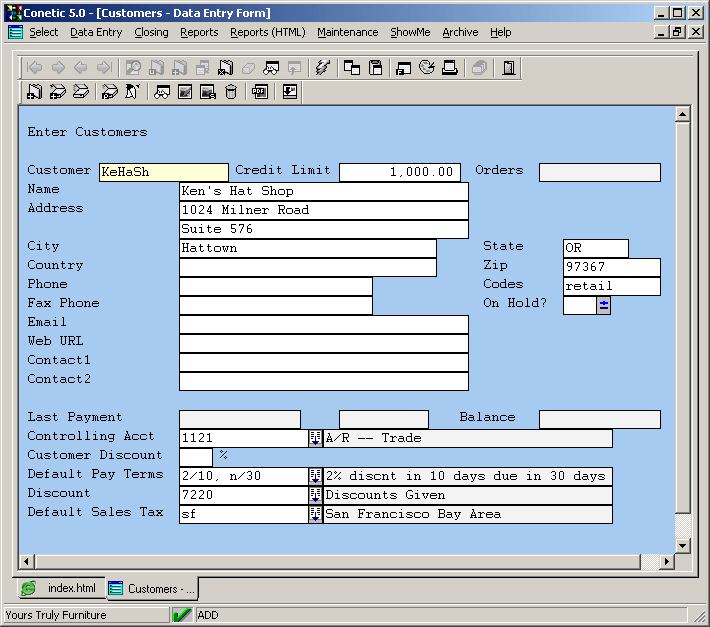
Task: Open the Maintenance menu
Action: pos(347,32)
